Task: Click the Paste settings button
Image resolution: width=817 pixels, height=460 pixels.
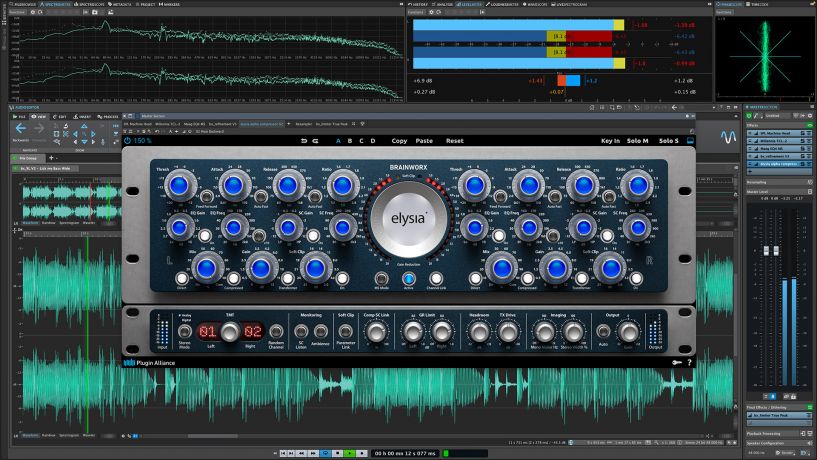Action: 424,141
